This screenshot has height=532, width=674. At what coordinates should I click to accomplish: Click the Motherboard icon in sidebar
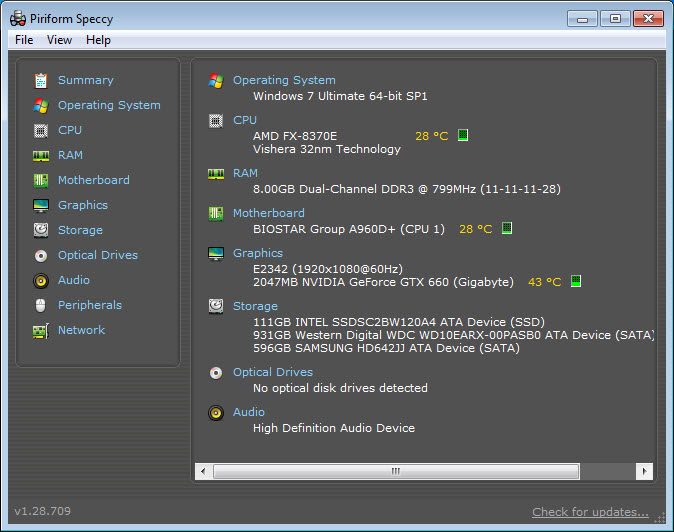click(41, 180)
